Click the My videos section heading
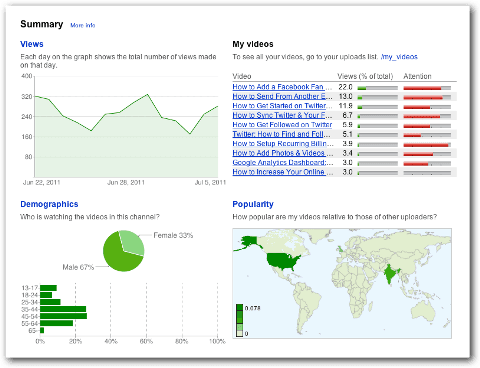This screenshot has height=368, width=480. point(253,44)
